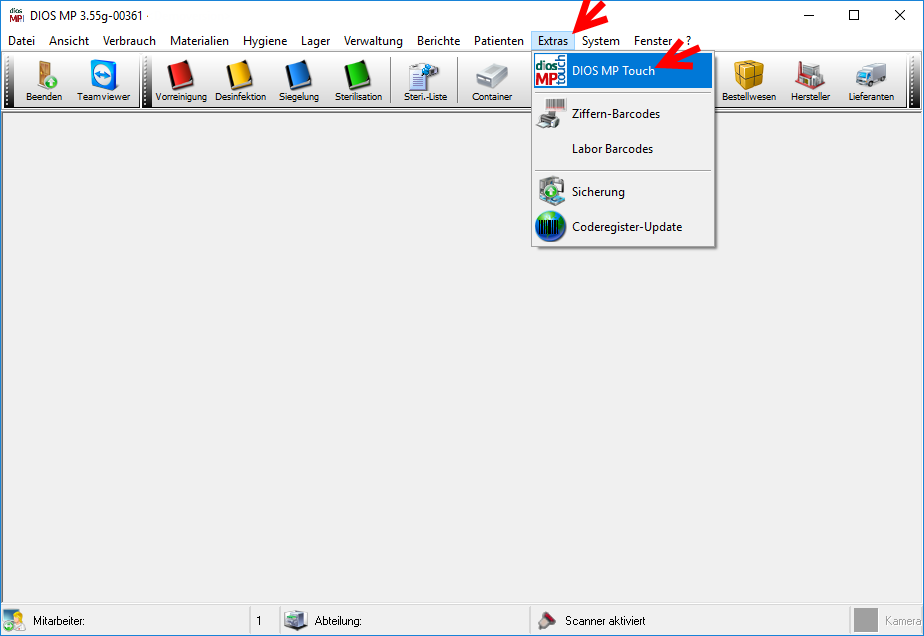Open the Hersteller factory icon

(810, 77)
